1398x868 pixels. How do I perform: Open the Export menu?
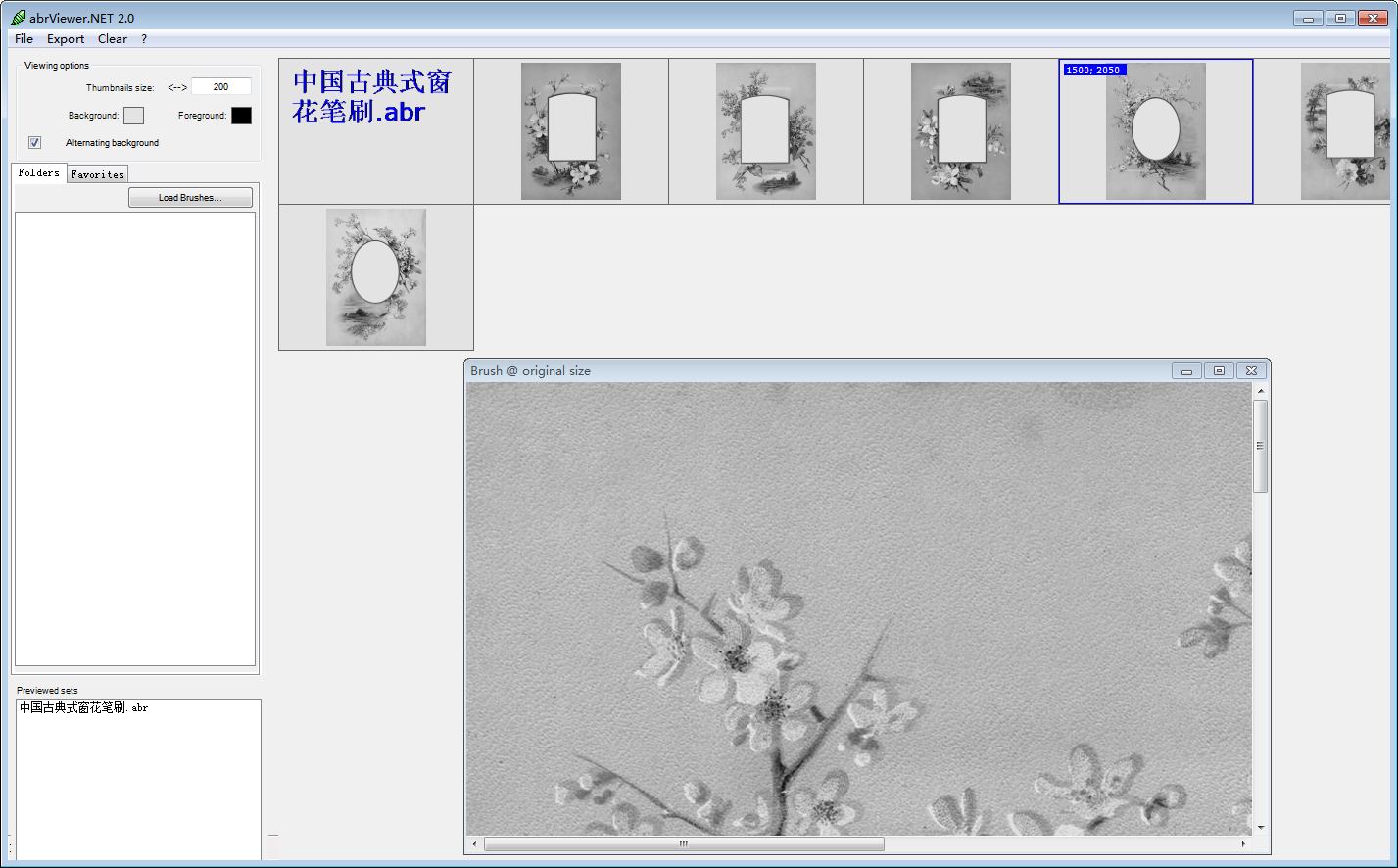[66, 39]
